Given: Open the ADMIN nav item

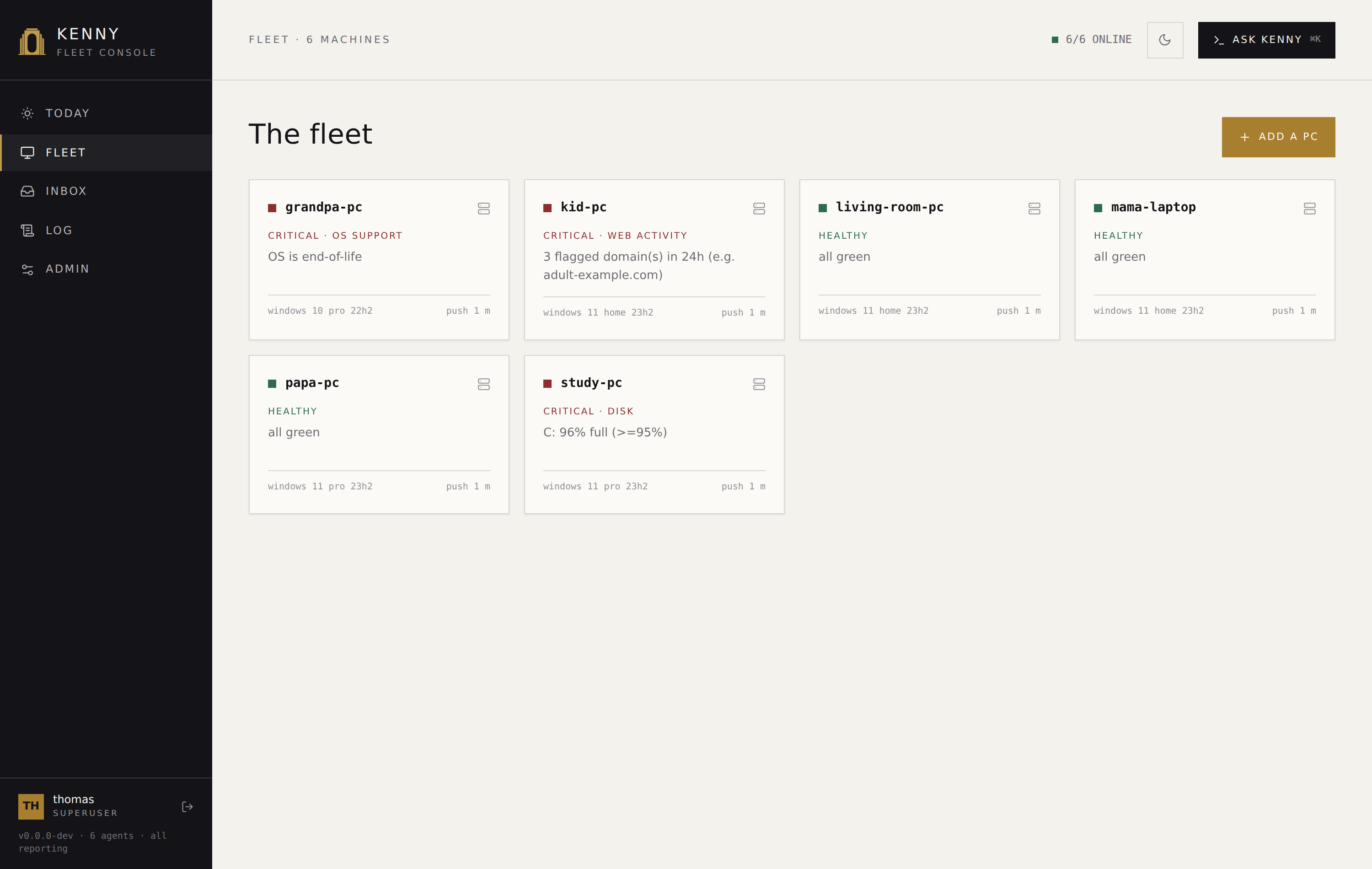Looking at the screenshot, I should pyautogui.click(x=106, y=269).
